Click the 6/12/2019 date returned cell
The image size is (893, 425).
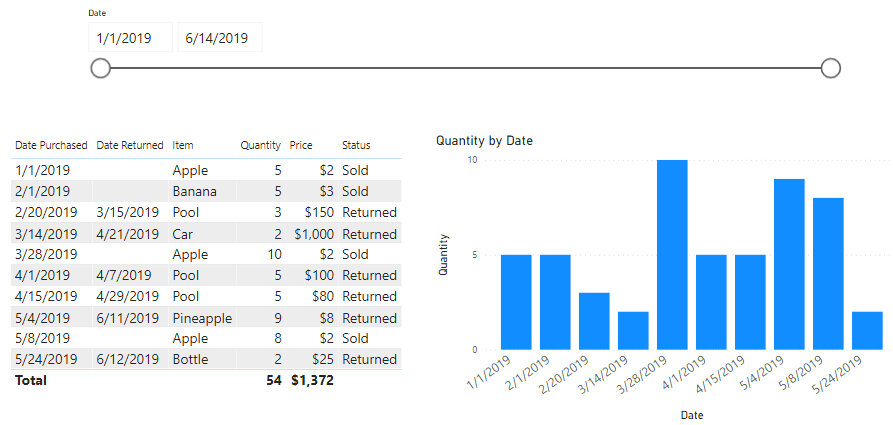pyautogui.click(x=128, y=359)
